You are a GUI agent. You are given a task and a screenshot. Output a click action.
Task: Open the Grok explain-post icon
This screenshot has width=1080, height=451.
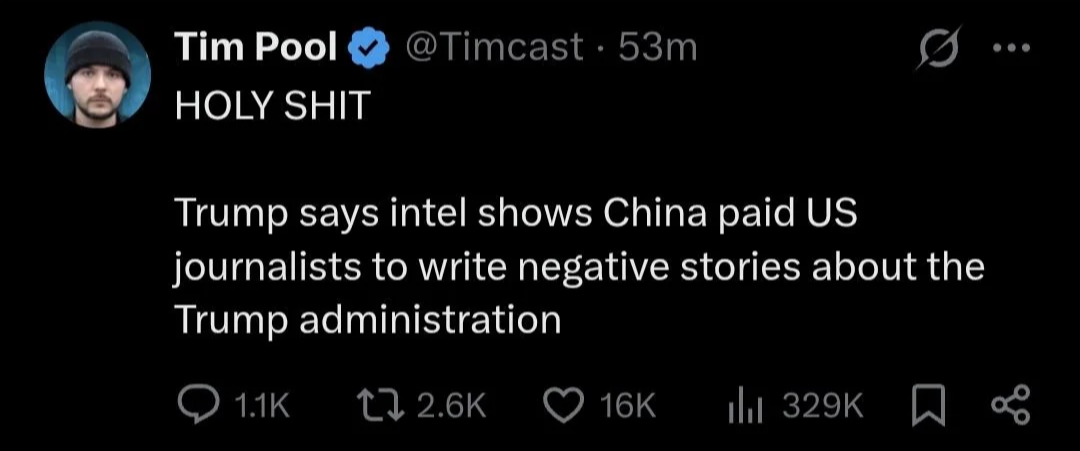(x=937, y=51)
